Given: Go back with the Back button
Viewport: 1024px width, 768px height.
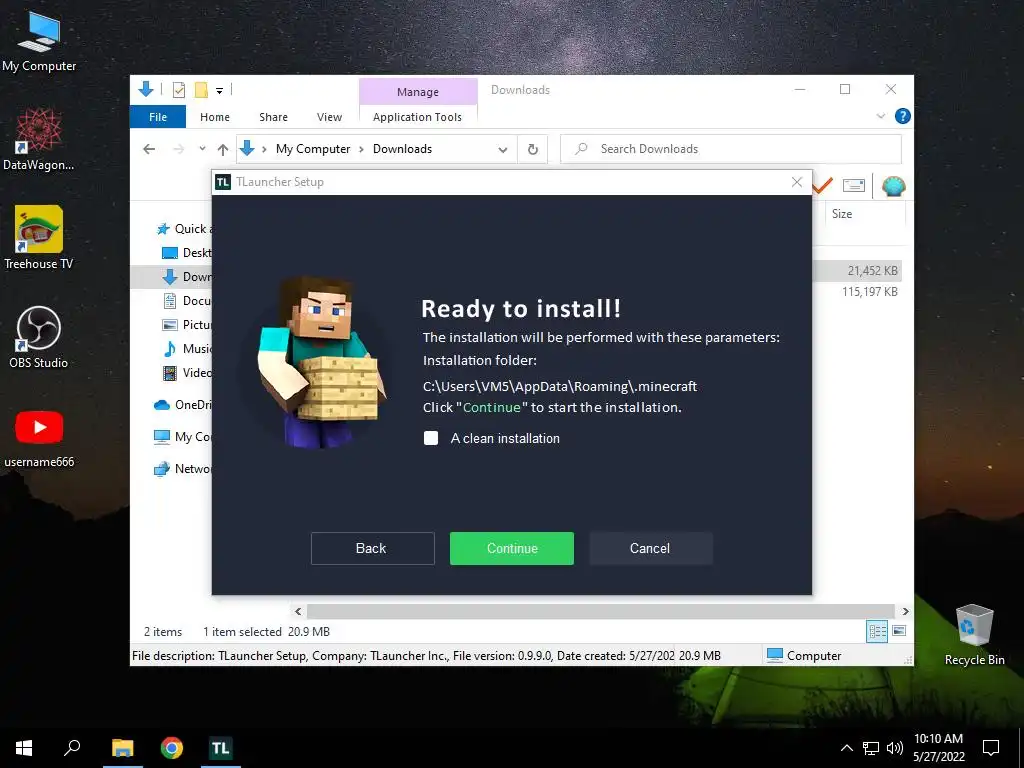Looking at the screenshot, I should pos(372,548).
